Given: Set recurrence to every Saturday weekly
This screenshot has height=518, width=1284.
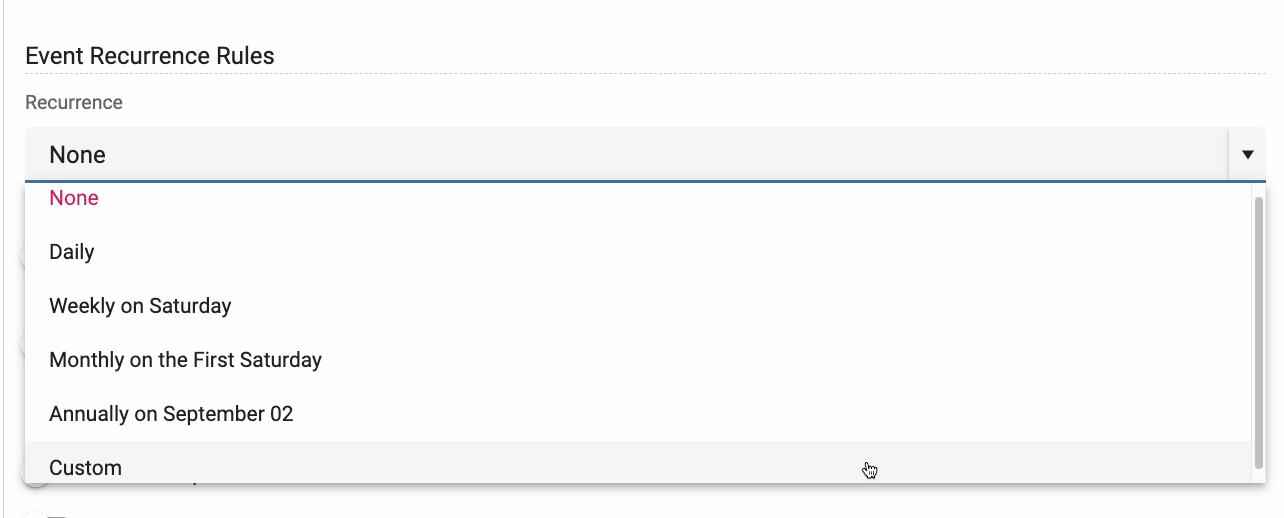Looking at the screenshot, I should pos(140,306).
